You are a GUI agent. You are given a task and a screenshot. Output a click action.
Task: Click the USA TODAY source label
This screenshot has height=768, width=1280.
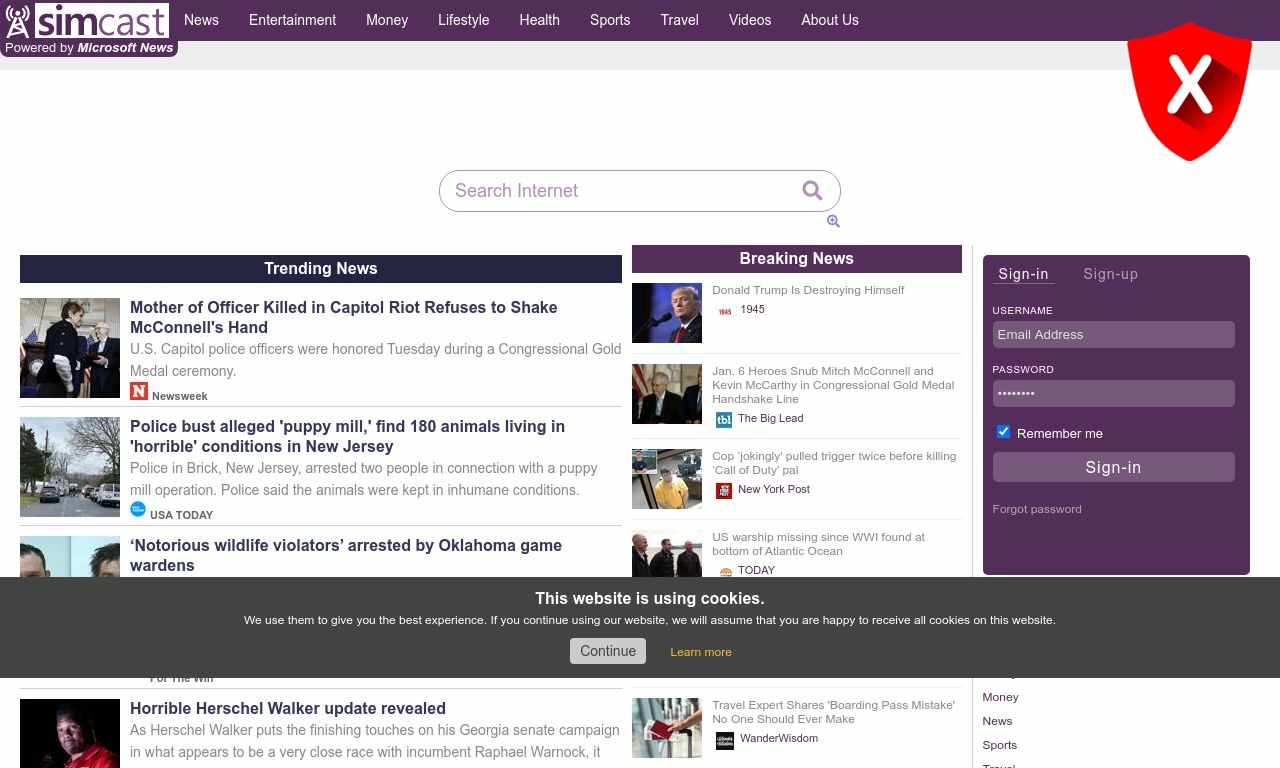181,515
